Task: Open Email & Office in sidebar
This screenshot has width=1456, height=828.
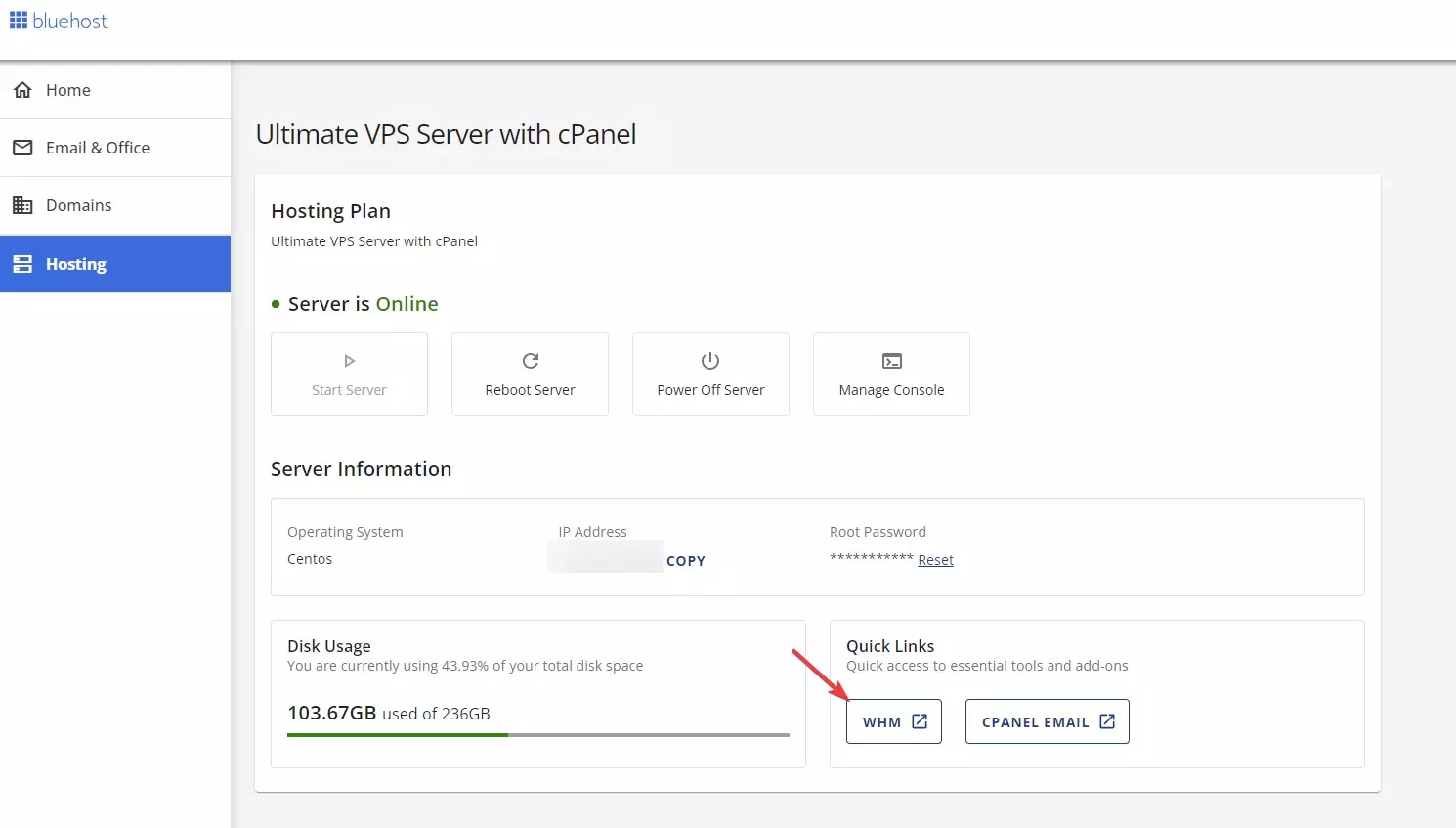Action: tap(115, 148)
